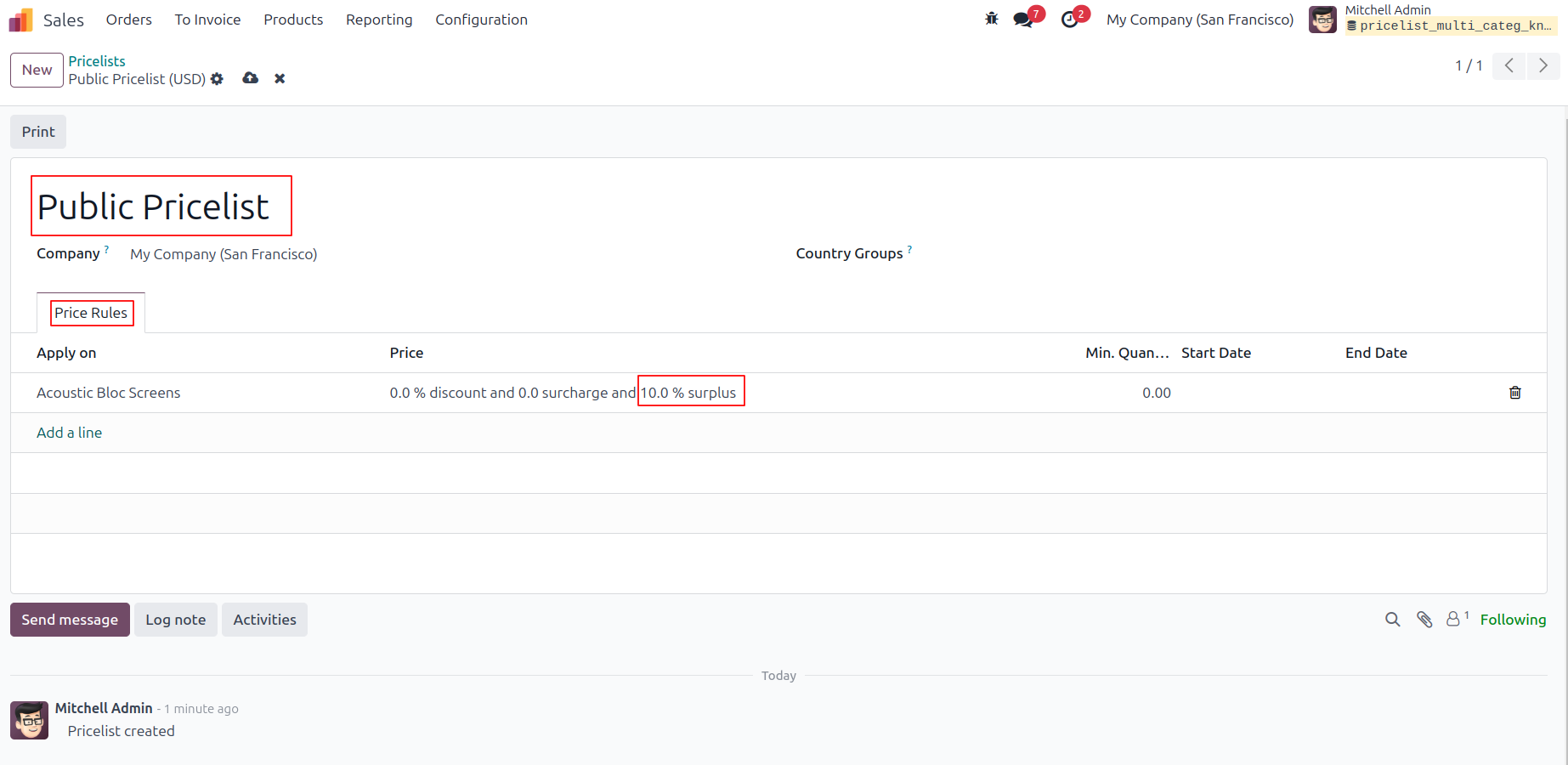Viewport: 1568px width, 765px height.
Task: Open the gear actions menu beside pricelist name
Action: coord(217,79)
